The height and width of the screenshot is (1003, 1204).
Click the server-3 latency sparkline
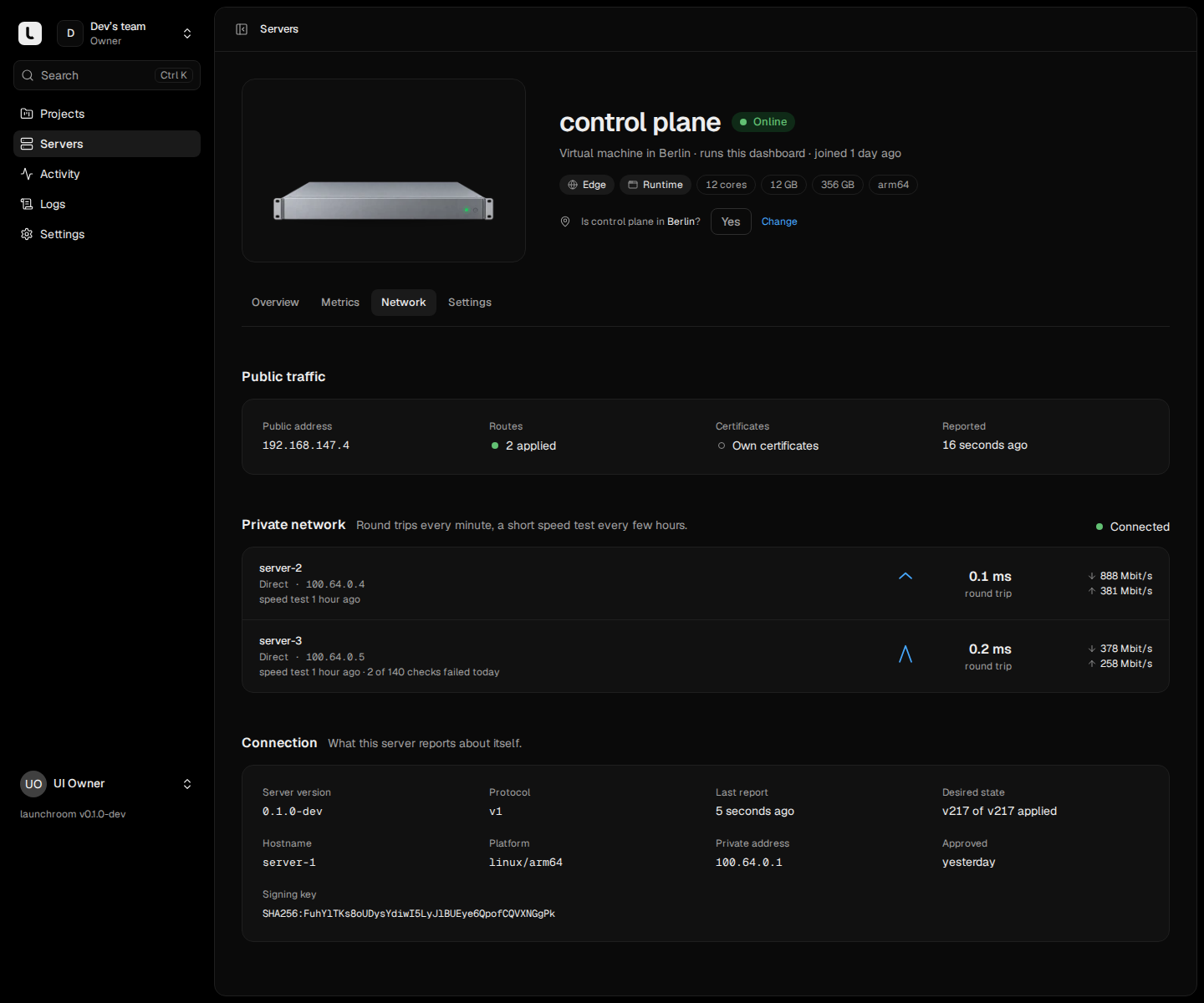906,654
